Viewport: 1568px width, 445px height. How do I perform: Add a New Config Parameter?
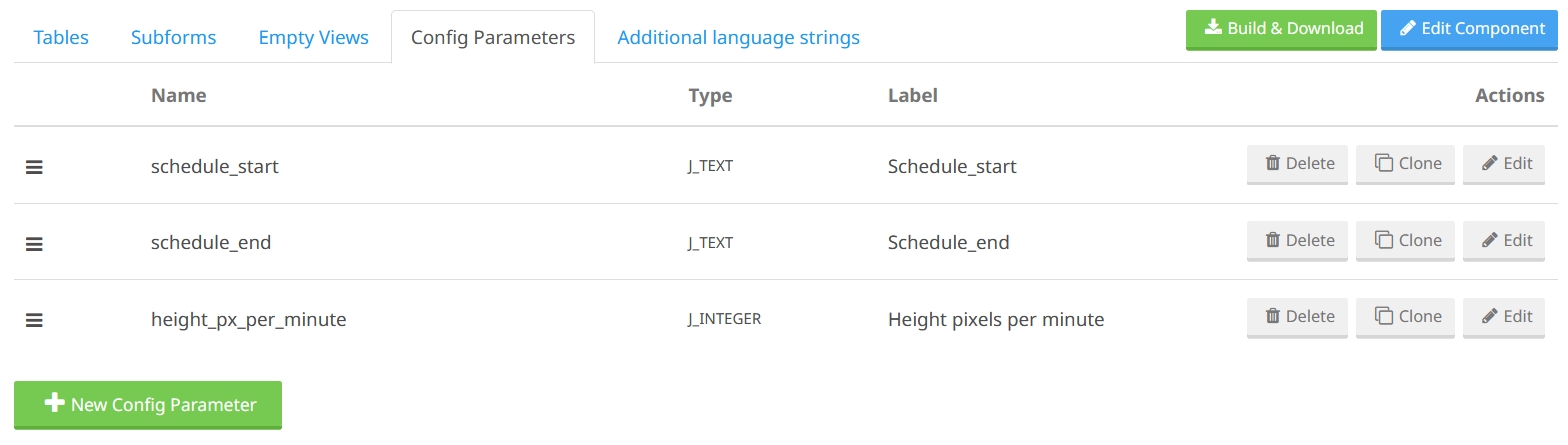[x=148, y=405]
